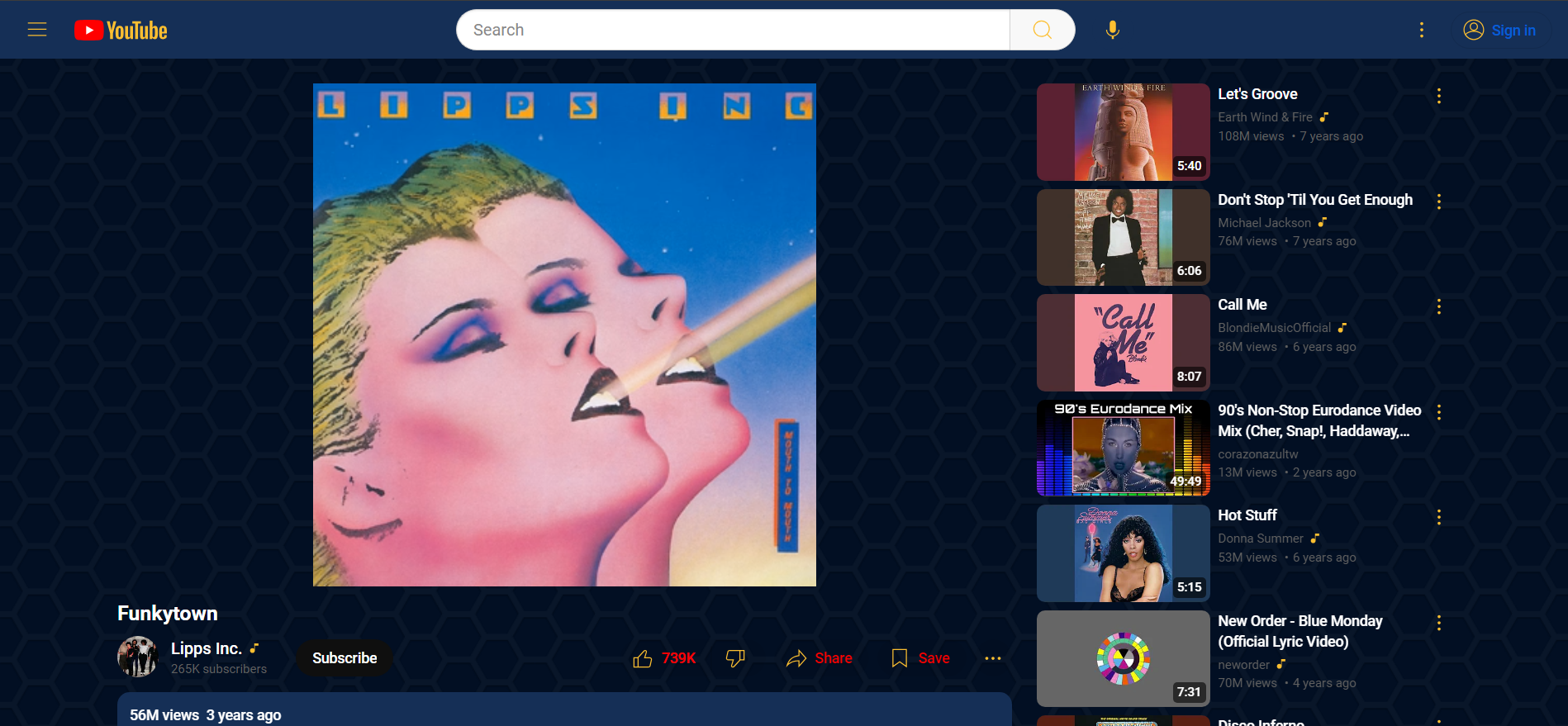Screen dimensions: 1568x726
Task: Open the Hot Stuff video thumbnail
Action: pyautogui.click(x=1124, y=553)
